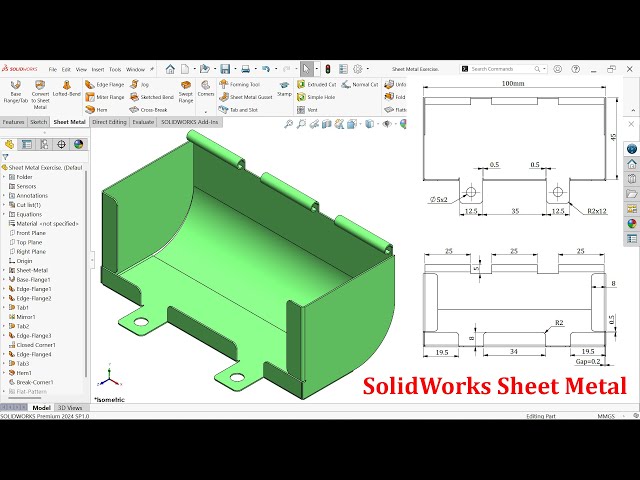Click the Save icon
Viewport: 640px width, 480px height.
[x=225, y=69]
